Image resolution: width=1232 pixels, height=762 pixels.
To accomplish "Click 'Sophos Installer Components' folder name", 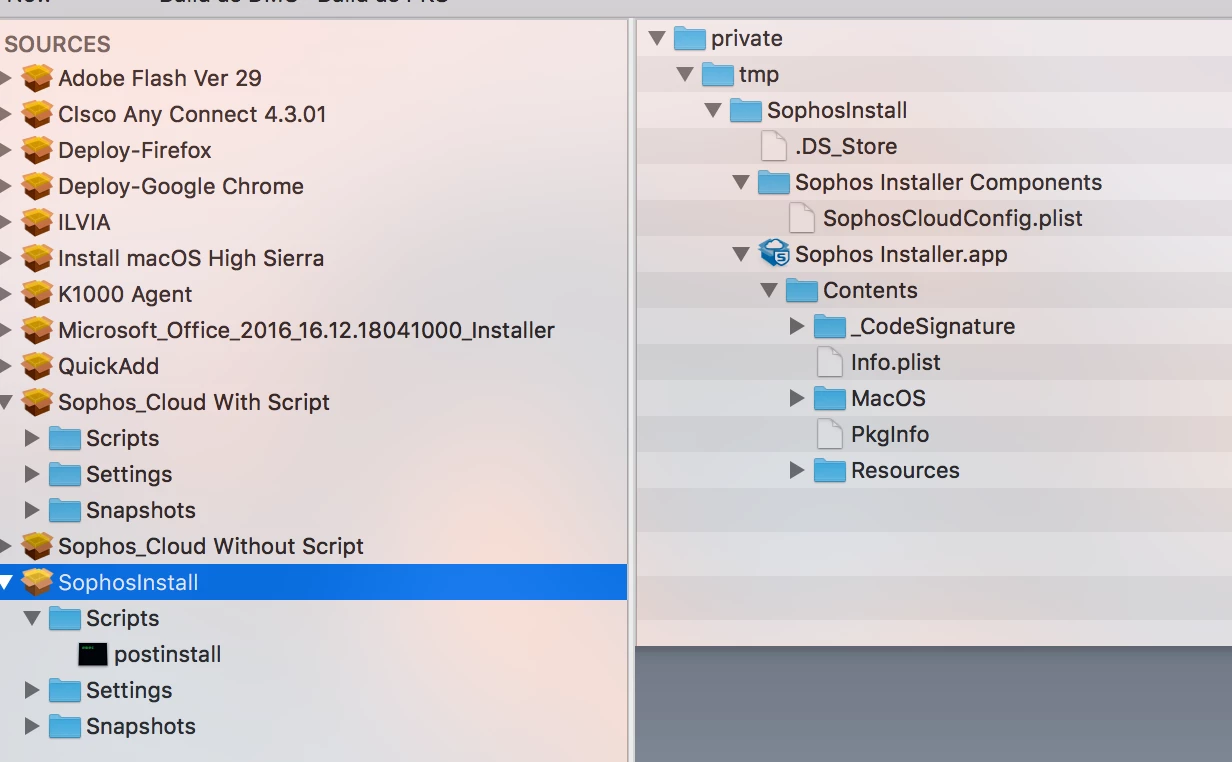I will pos(948,182).
